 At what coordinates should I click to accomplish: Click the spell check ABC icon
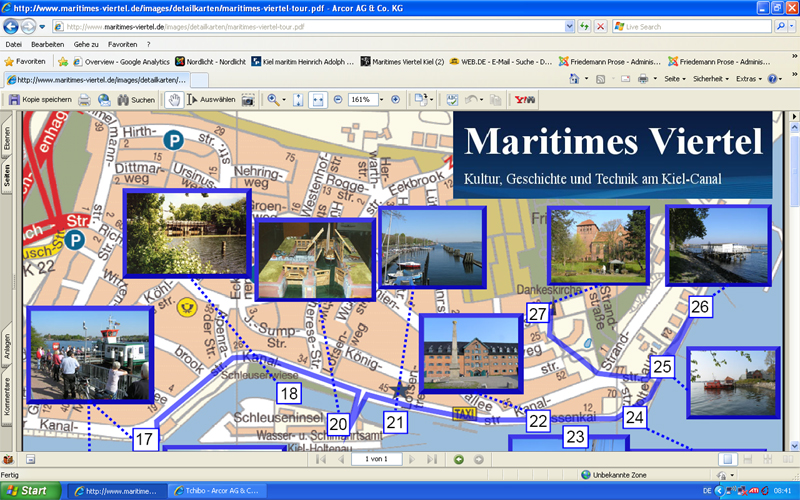(452, 100)
